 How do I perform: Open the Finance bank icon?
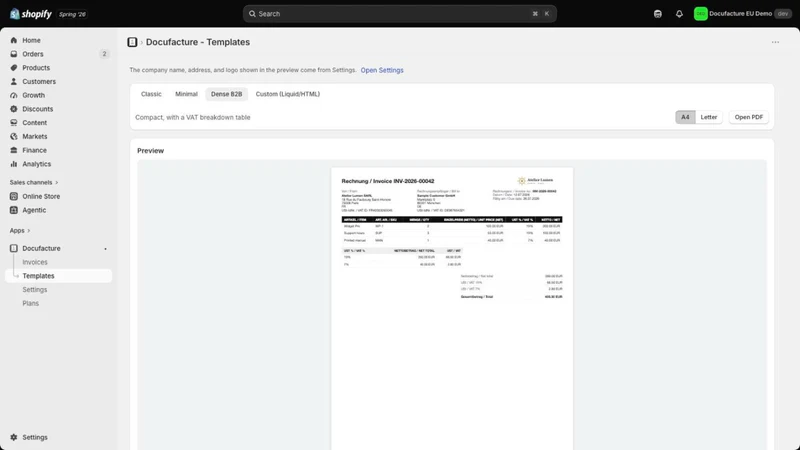[14, 150]
